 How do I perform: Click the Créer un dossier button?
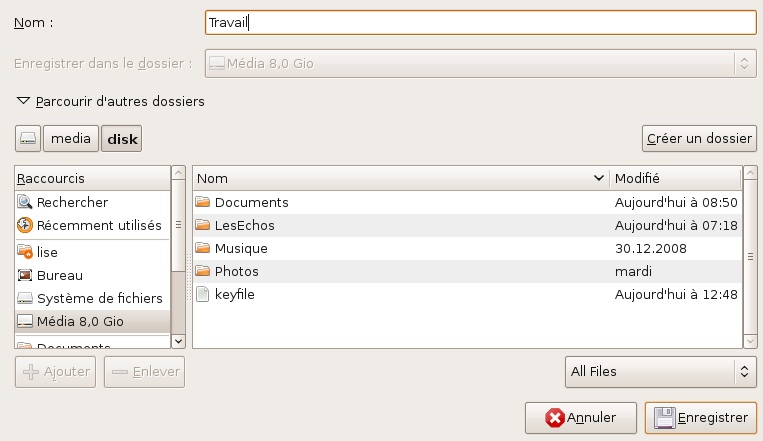[x=699, y=138]
